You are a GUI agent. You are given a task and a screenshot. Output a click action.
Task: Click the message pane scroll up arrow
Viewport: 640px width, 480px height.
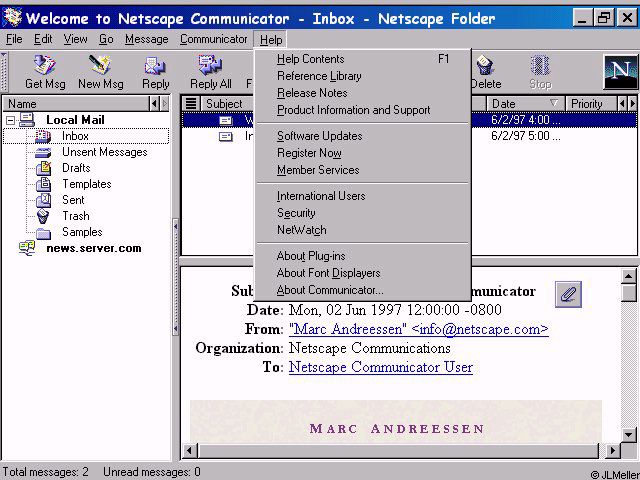point(629,276)
